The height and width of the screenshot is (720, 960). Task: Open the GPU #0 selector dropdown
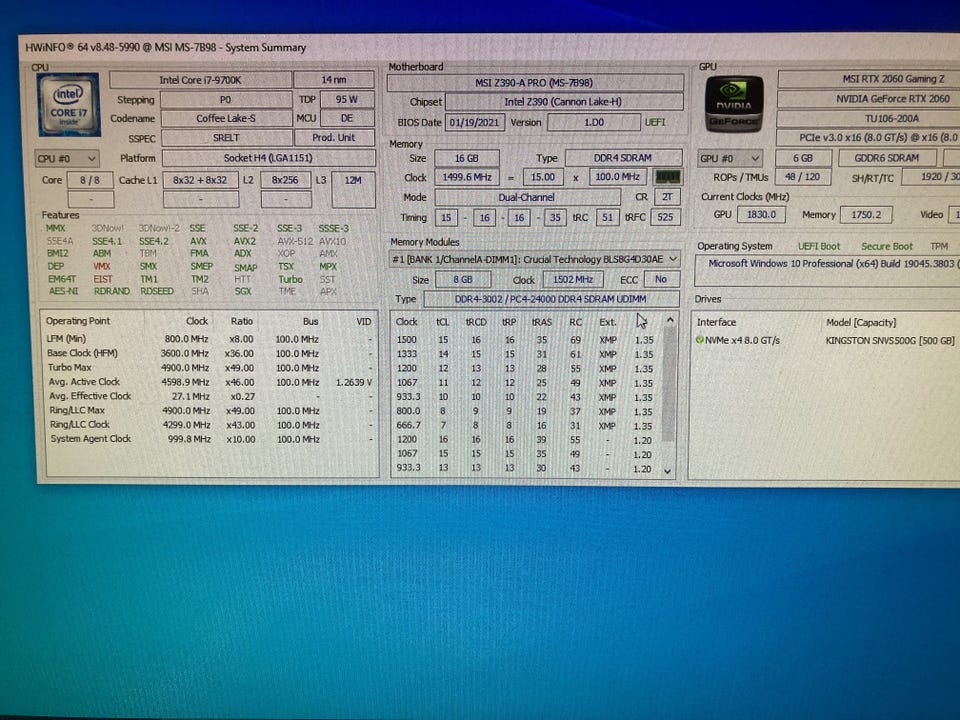point(730,158)
